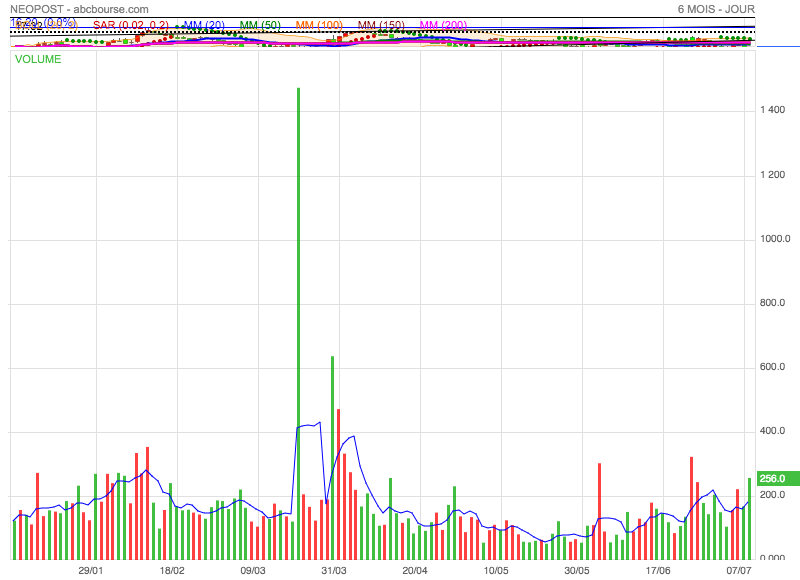Click the 1 400 volume axis label

point(770,110)
